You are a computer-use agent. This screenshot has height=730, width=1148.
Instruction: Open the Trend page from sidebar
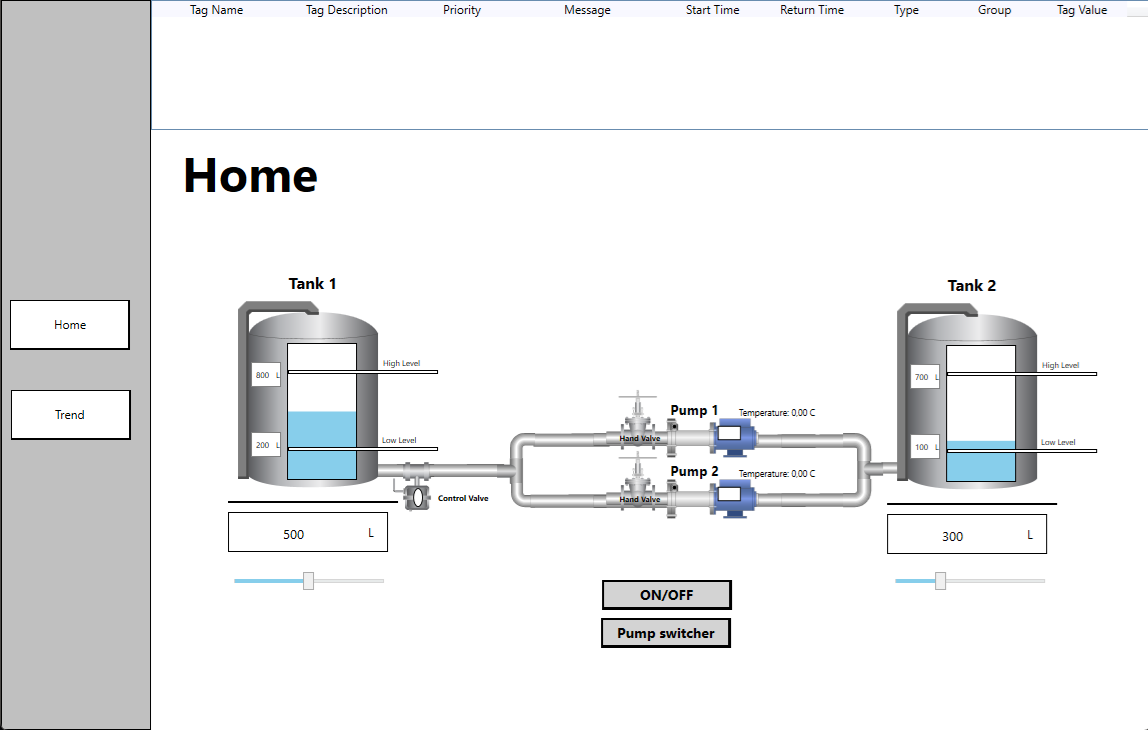[x=70, y=415]
